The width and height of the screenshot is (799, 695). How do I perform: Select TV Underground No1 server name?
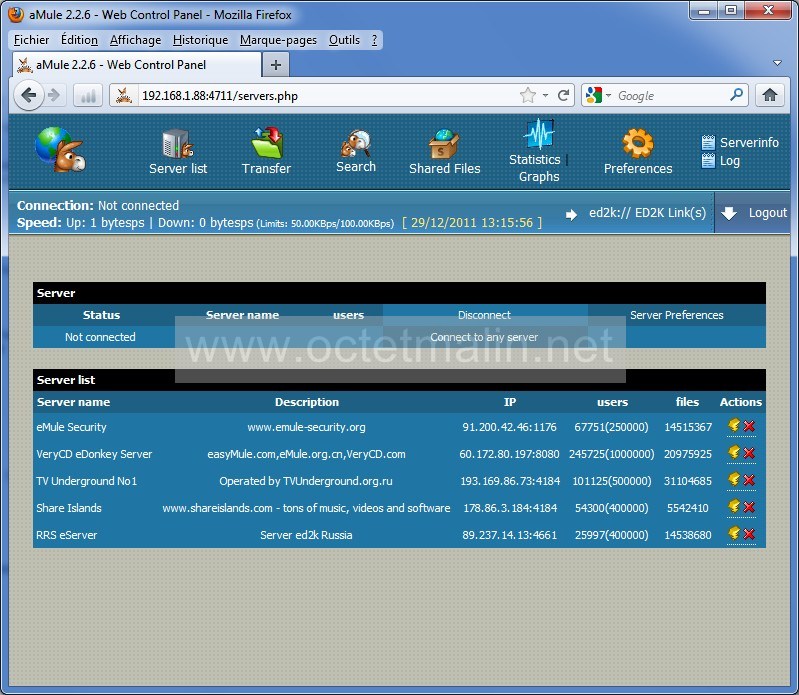pyautogui.click(x=87, y=481)
